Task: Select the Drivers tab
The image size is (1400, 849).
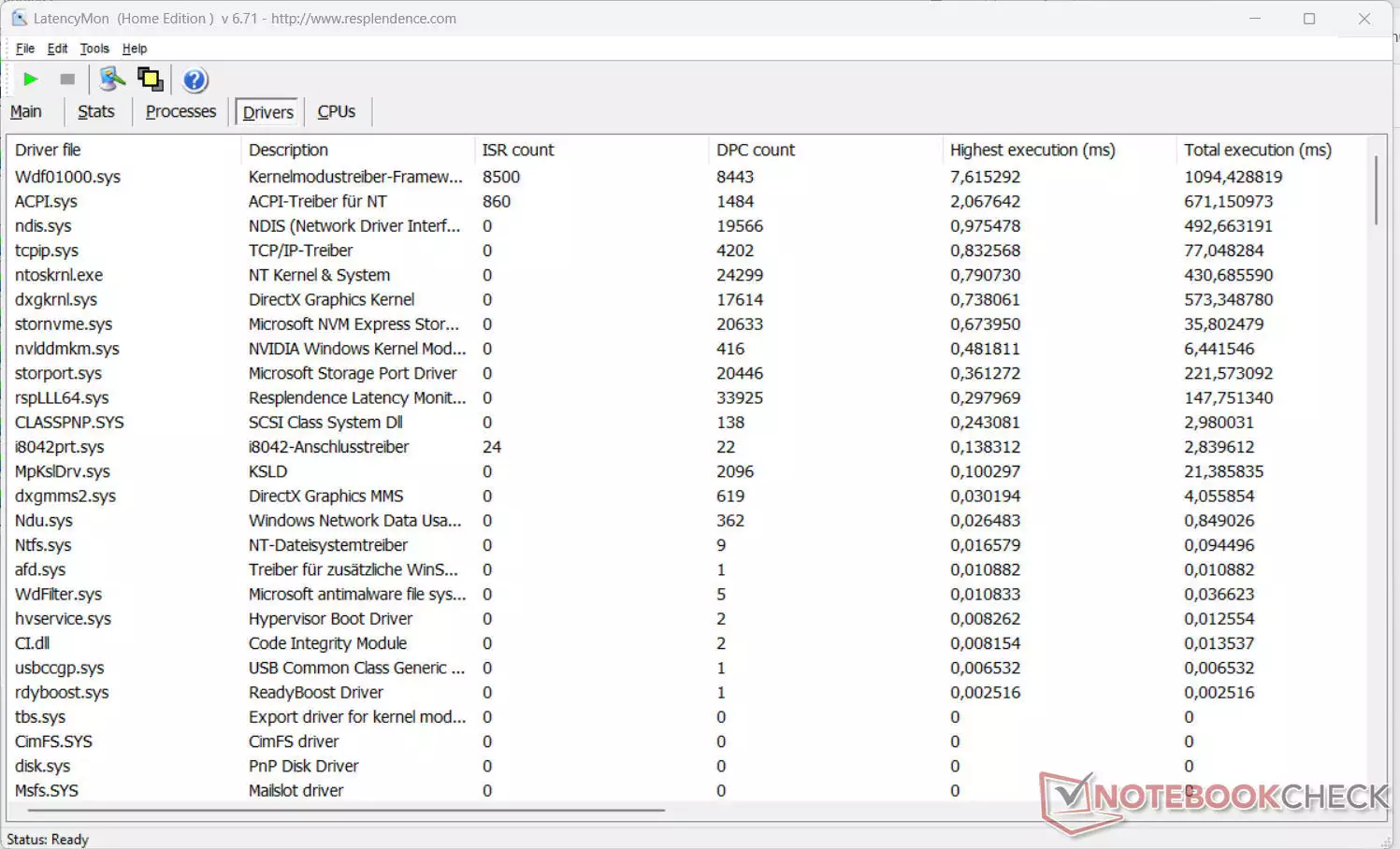Action: tap(267, 112)
